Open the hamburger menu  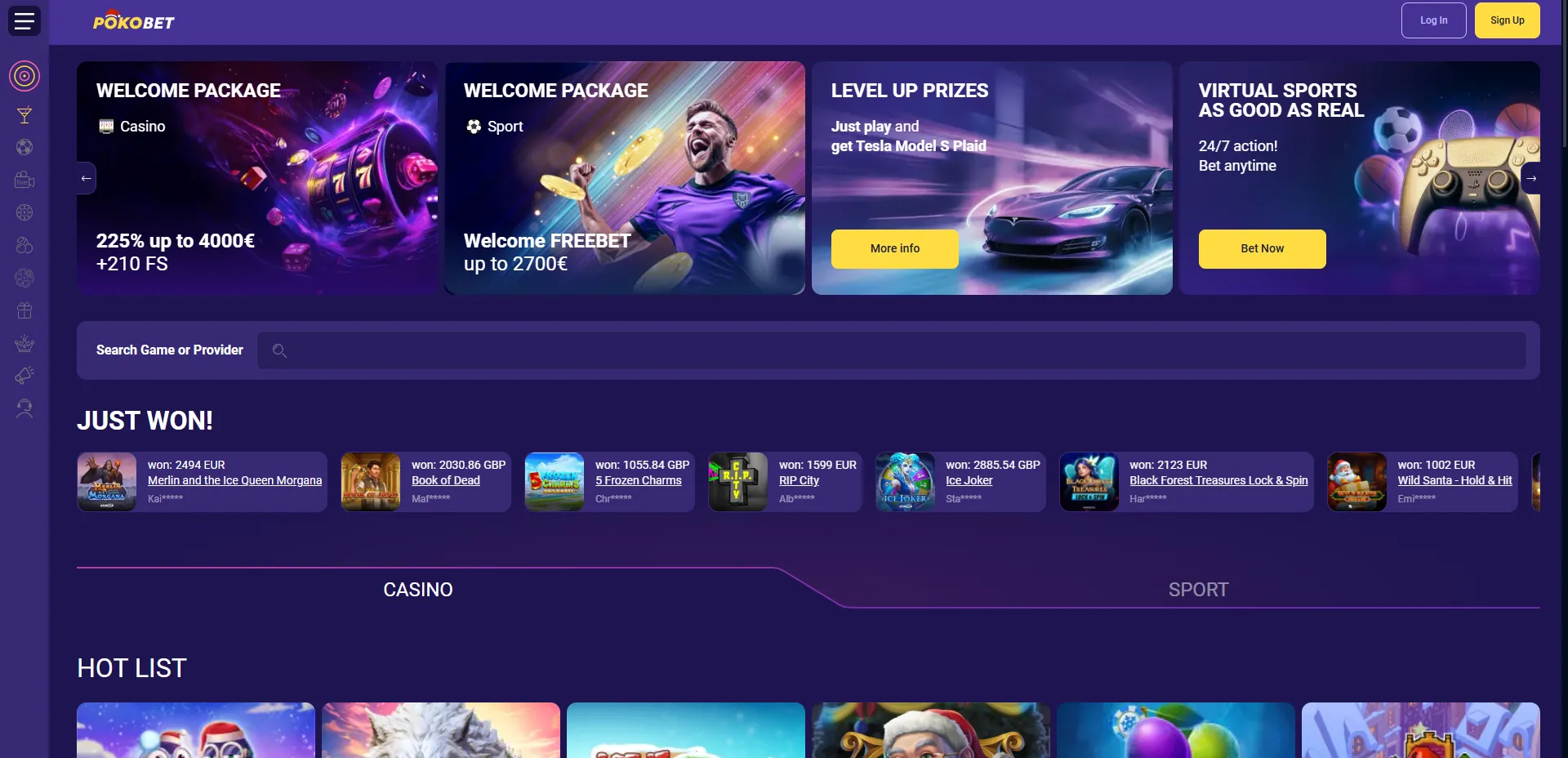24,20
